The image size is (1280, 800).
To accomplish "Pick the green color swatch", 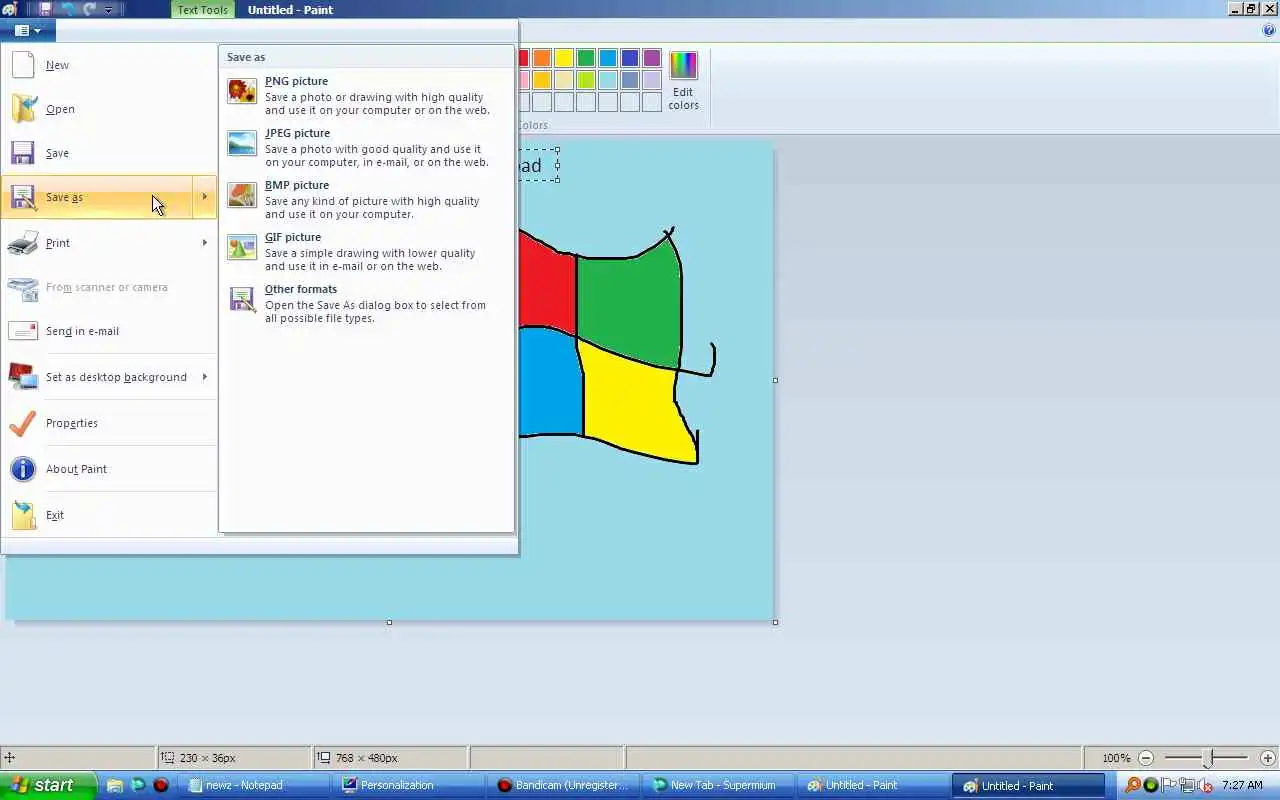I will pyautogui.click(x=586, y=58).
